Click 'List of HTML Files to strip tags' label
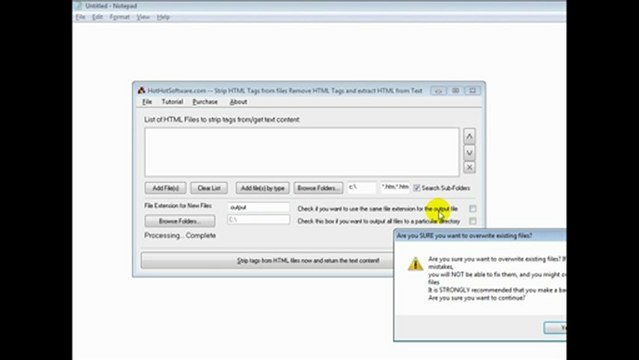 222,119
